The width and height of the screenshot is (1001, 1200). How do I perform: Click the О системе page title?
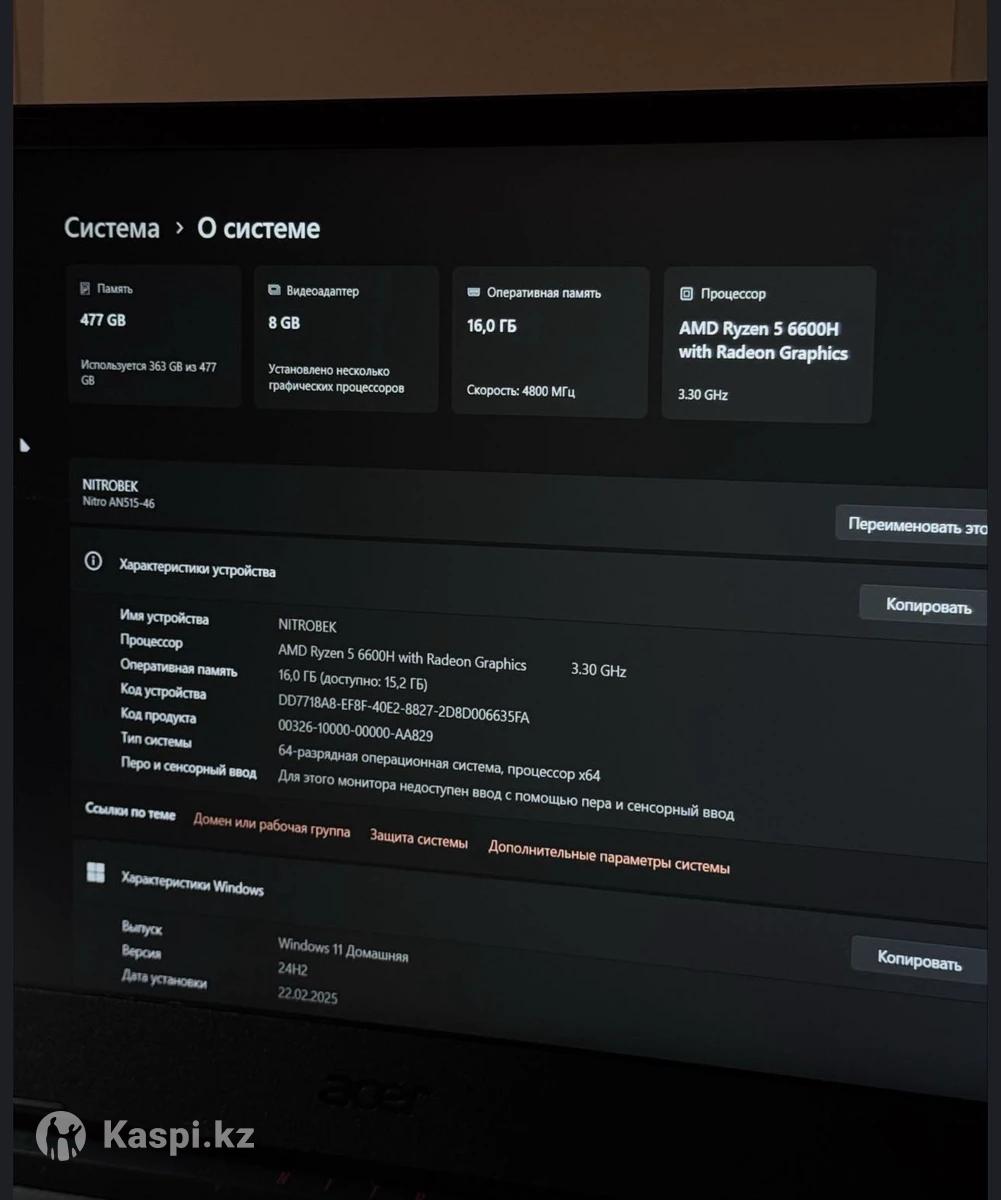pyautogui.click(x=258, y=229)
